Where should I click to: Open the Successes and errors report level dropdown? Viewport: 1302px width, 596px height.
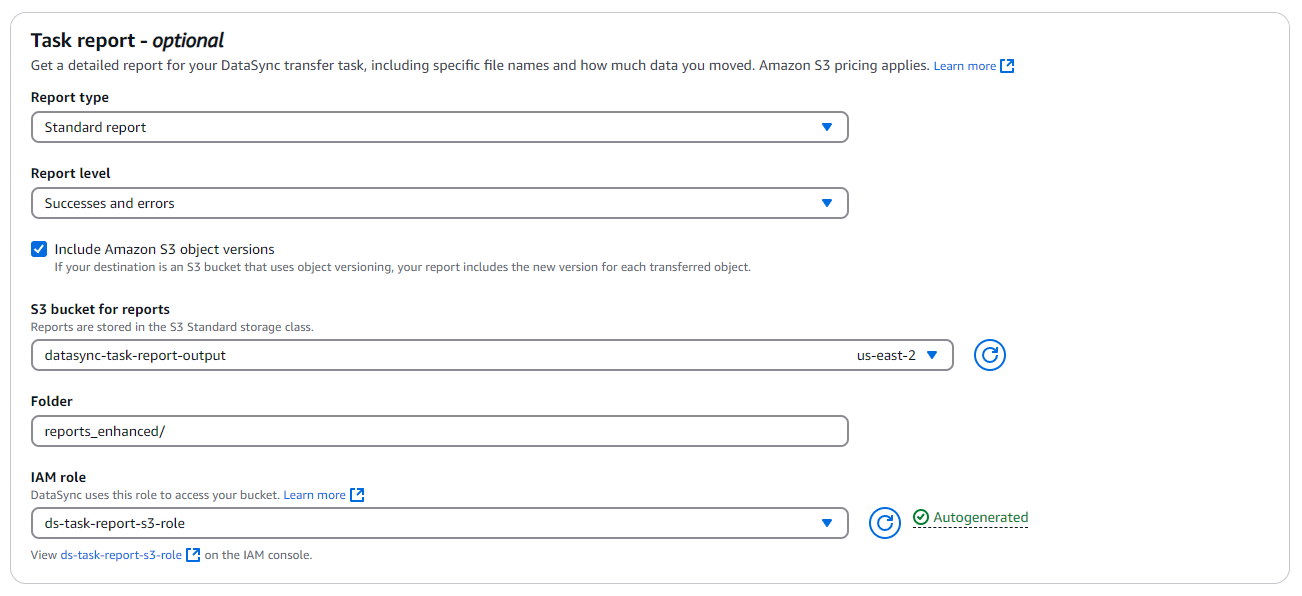pos(440,202)
